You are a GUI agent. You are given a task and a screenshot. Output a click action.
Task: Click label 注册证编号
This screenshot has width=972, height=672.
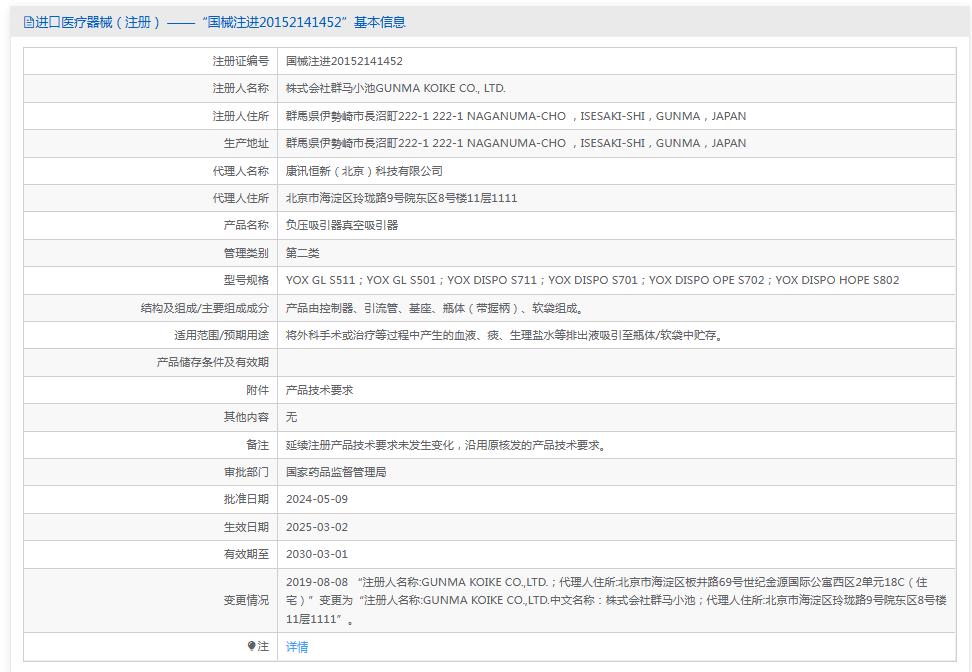pyautogui.click(x=241, y=61)
